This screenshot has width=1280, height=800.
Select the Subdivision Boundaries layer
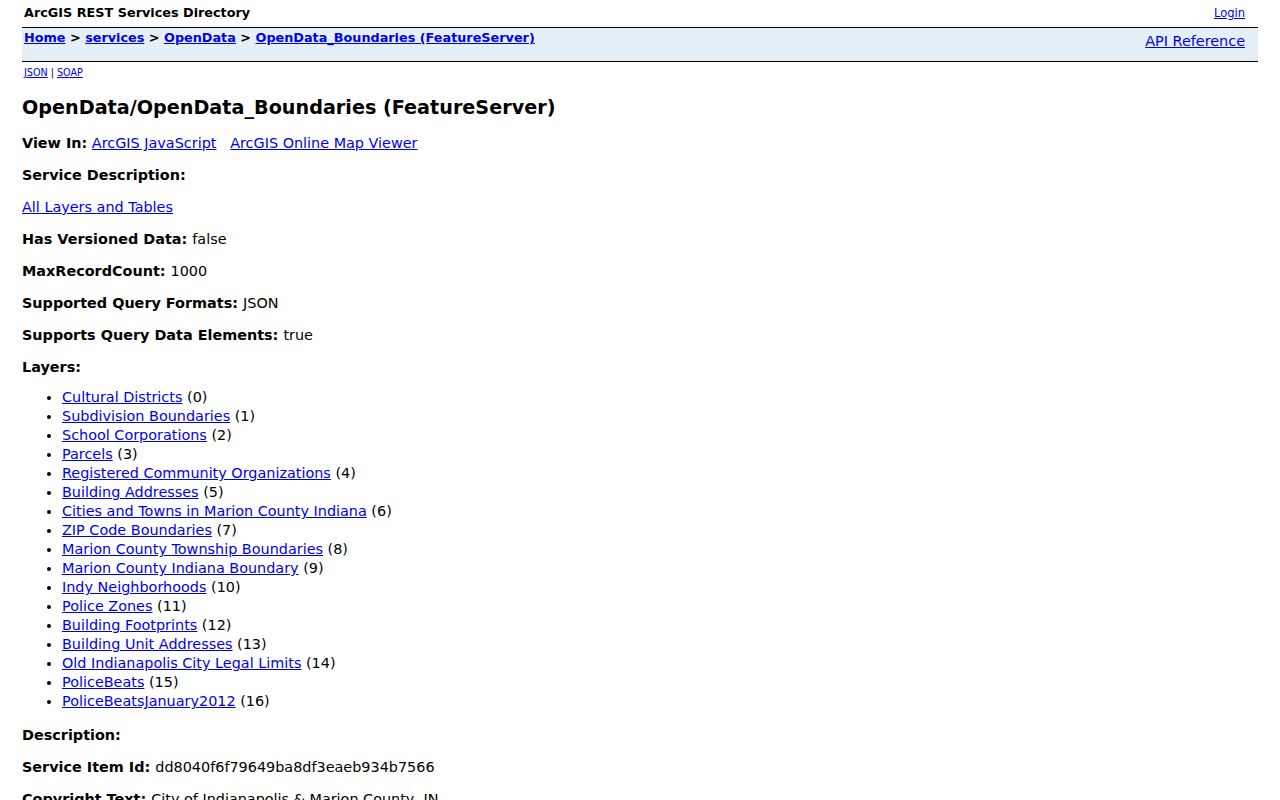[146, 416]
